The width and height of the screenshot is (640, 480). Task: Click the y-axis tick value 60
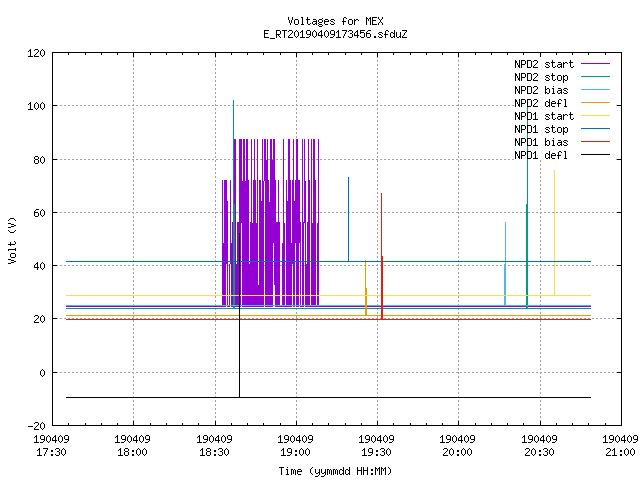(x=40, y=213)
